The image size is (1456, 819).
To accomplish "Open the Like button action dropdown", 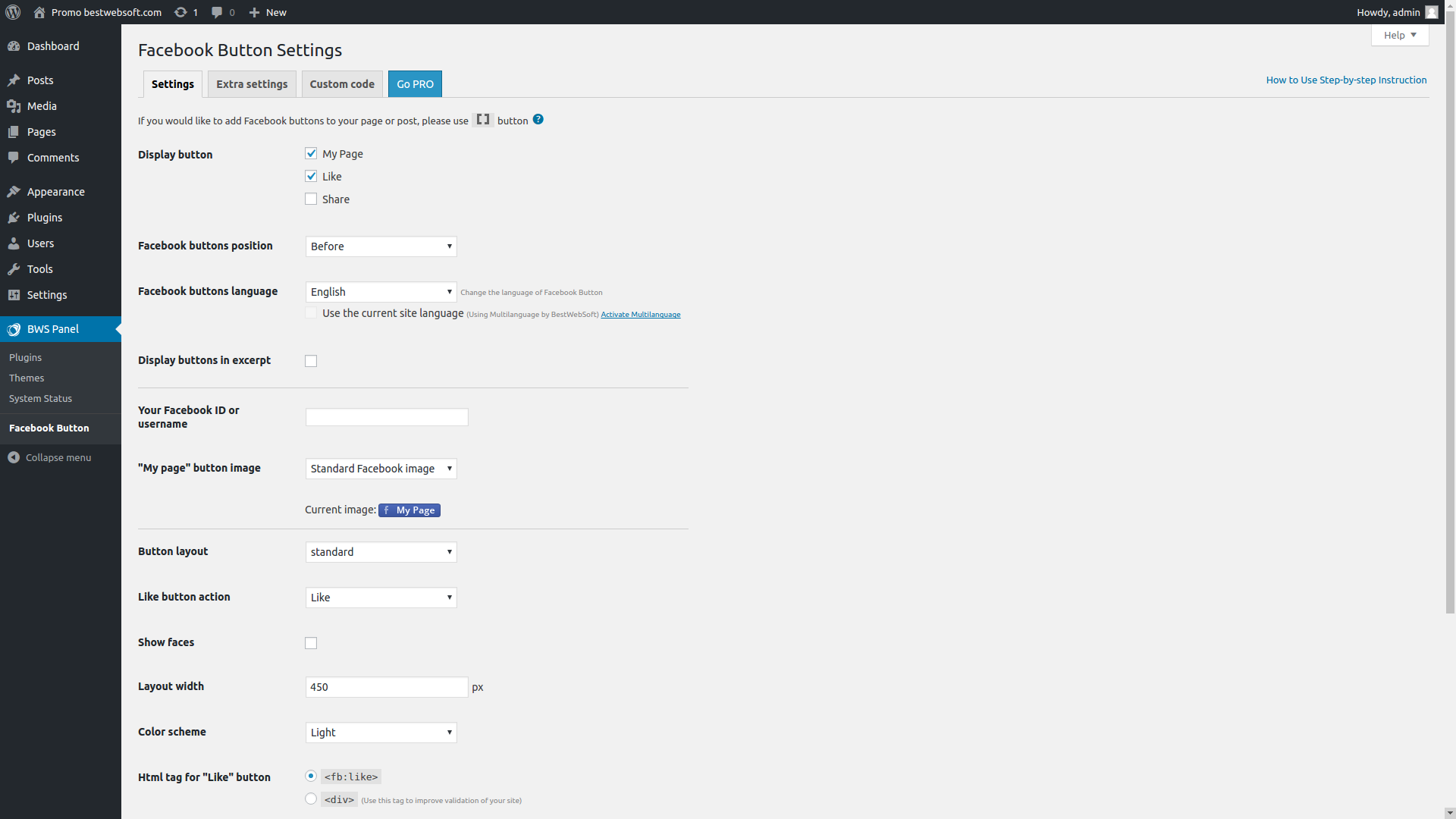I will pyautogui.click(x=381, y=598).
